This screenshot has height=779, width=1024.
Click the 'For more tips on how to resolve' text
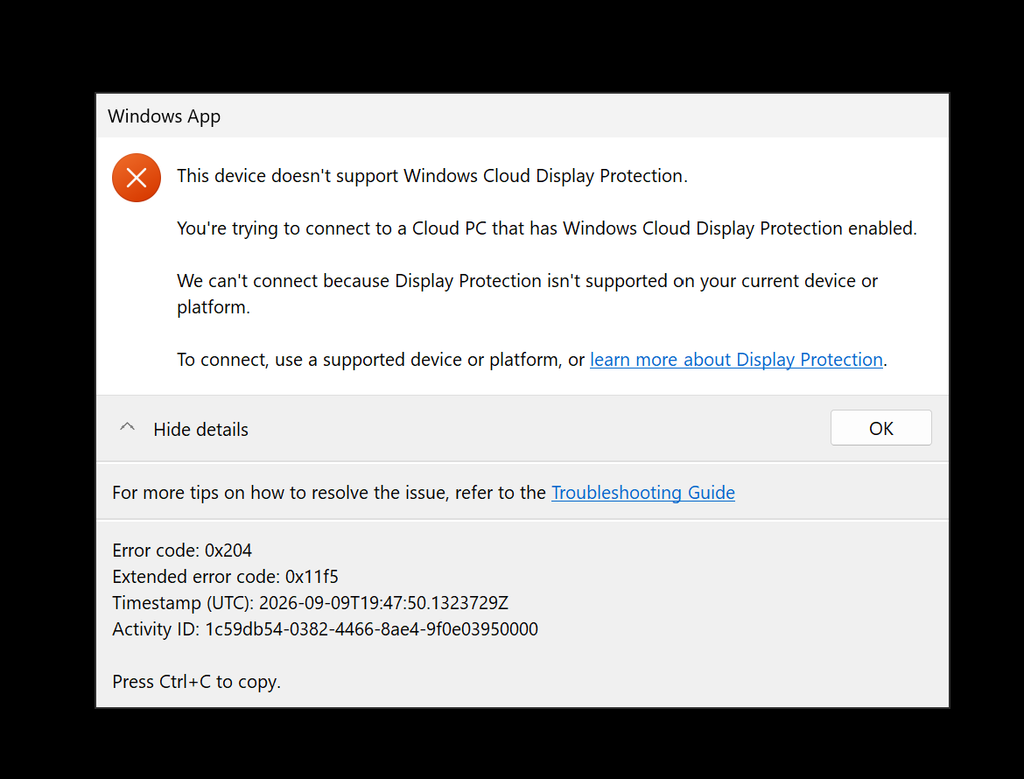coord(328,492)
